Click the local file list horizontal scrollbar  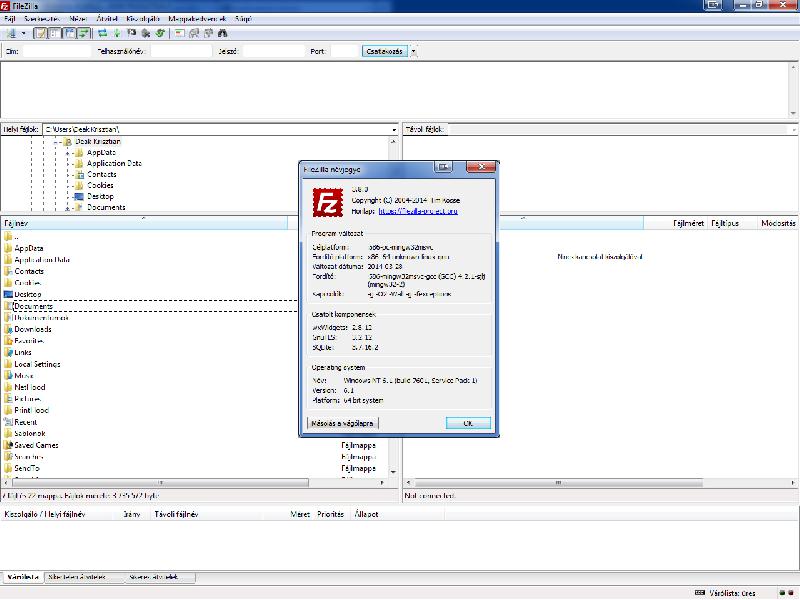coord(161,483)
